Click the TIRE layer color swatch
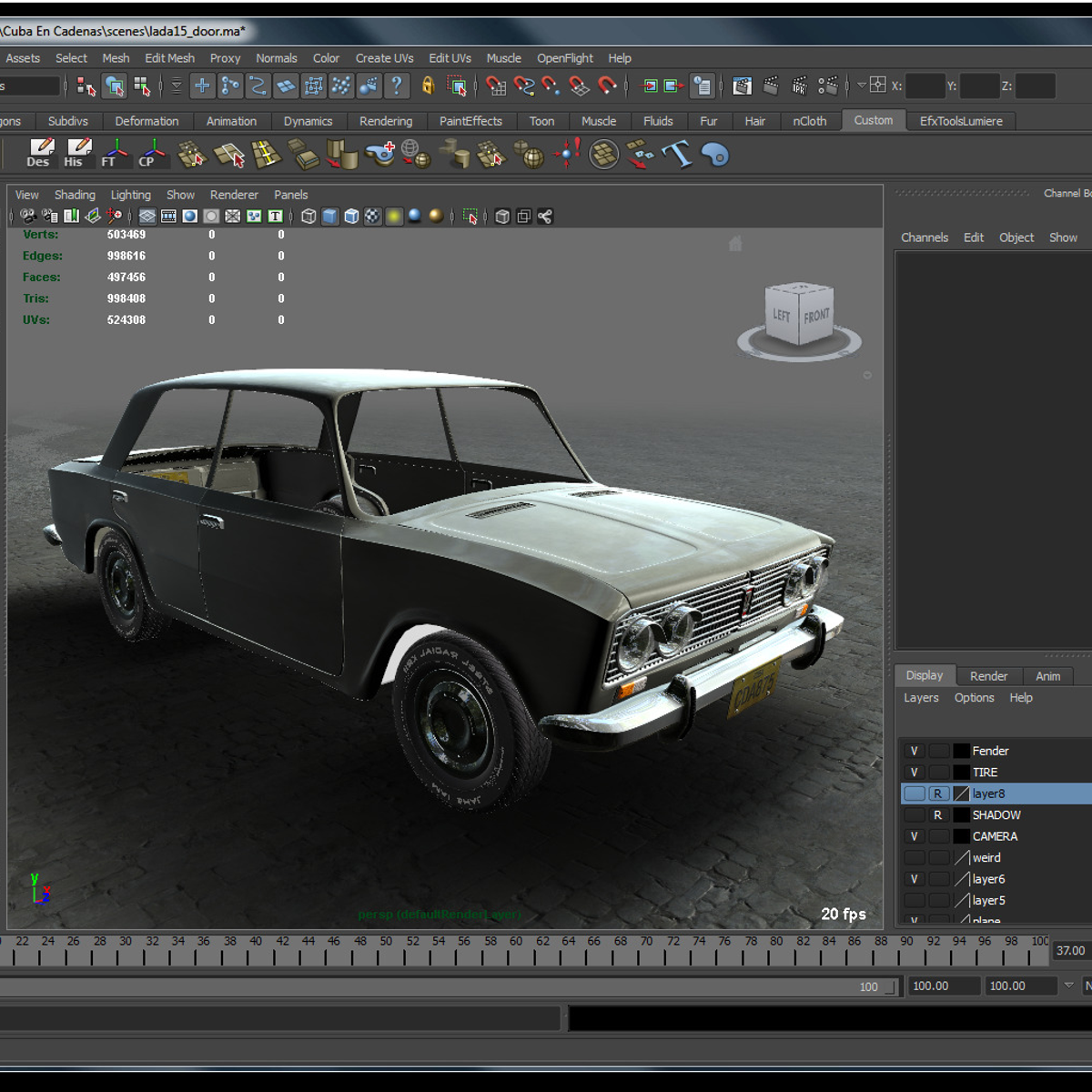 (960, 772)
